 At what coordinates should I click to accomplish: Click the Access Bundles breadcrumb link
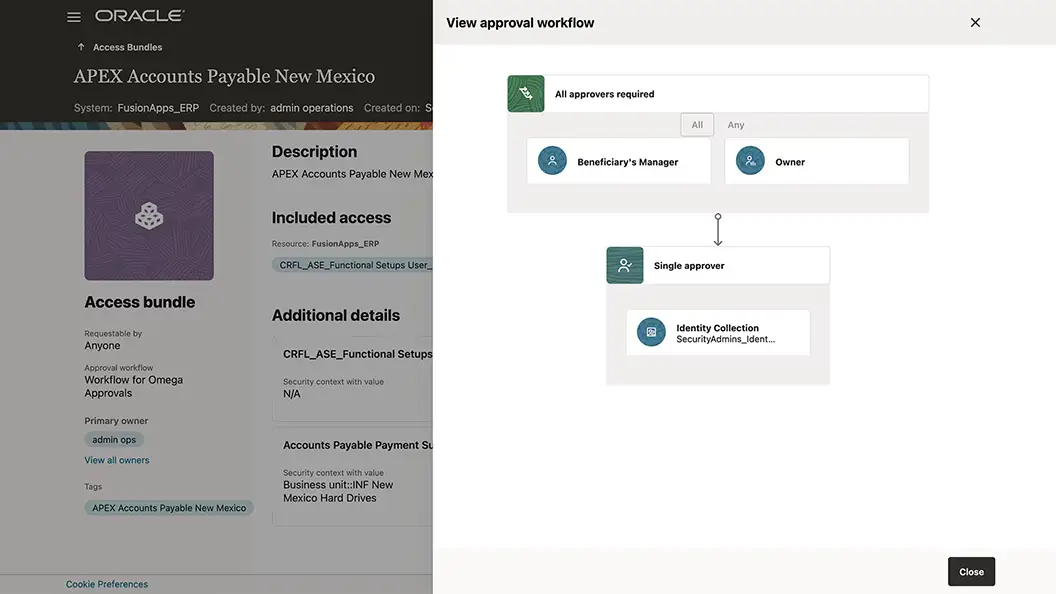point(127,47)
